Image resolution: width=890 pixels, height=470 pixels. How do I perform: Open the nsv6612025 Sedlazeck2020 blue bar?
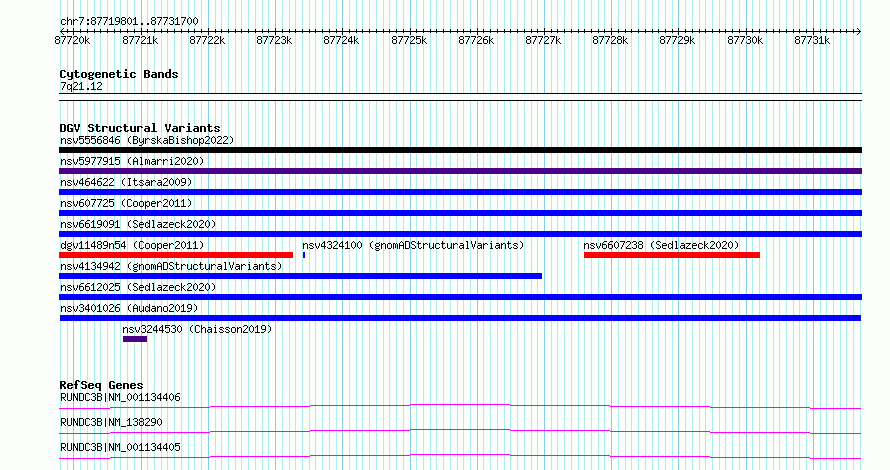click(460, 297)
